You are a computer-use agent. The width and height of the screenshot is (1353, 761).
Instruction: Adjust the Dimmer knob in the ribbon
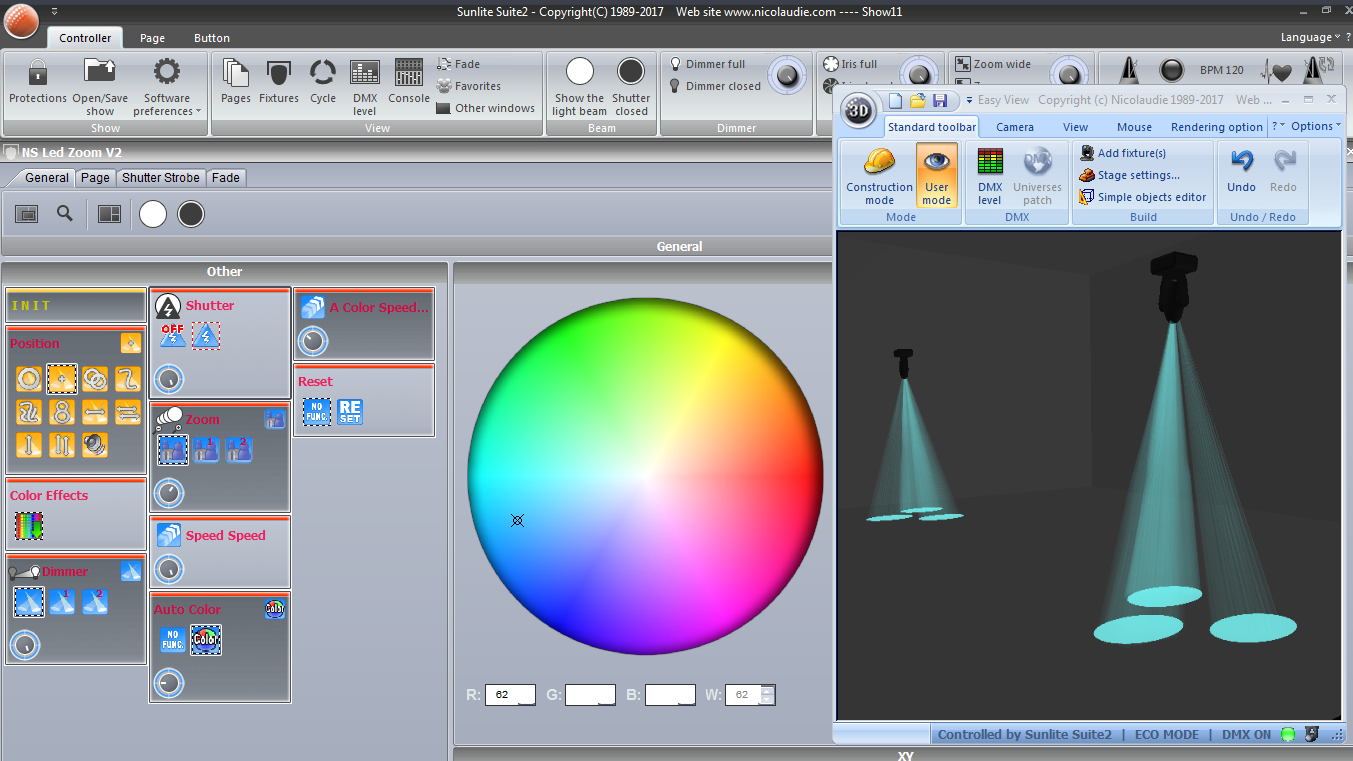[x=788, y=74]
